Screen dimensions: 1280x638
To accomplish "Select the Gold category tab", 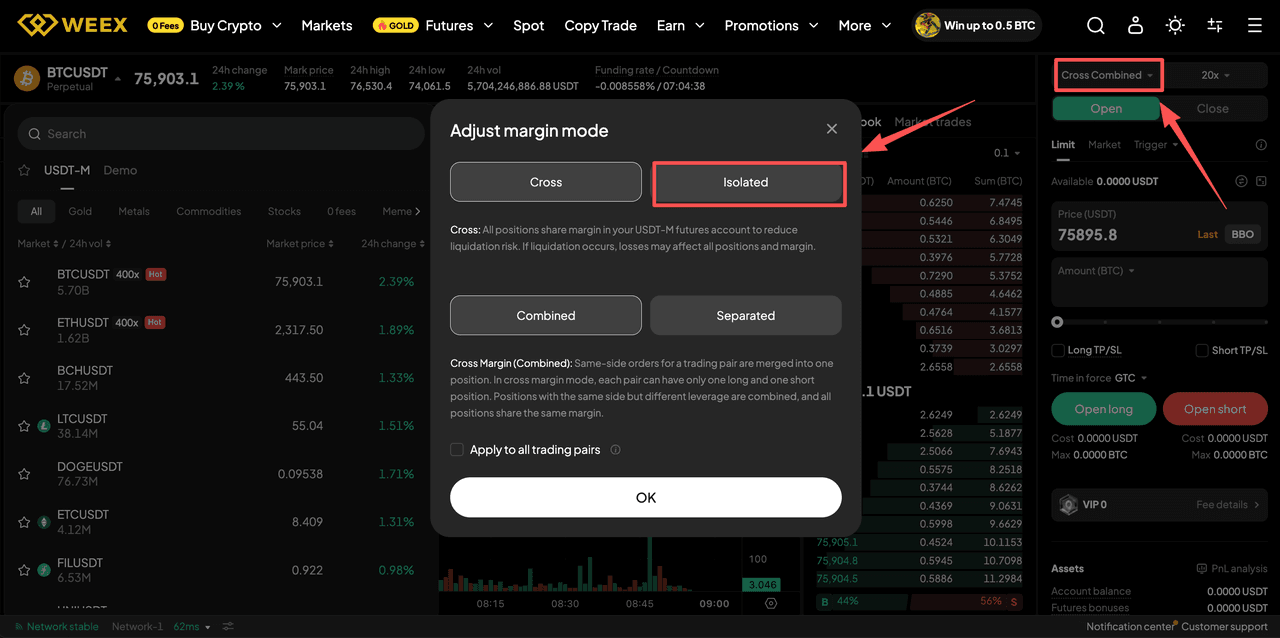I will click(x=80, y=211).
